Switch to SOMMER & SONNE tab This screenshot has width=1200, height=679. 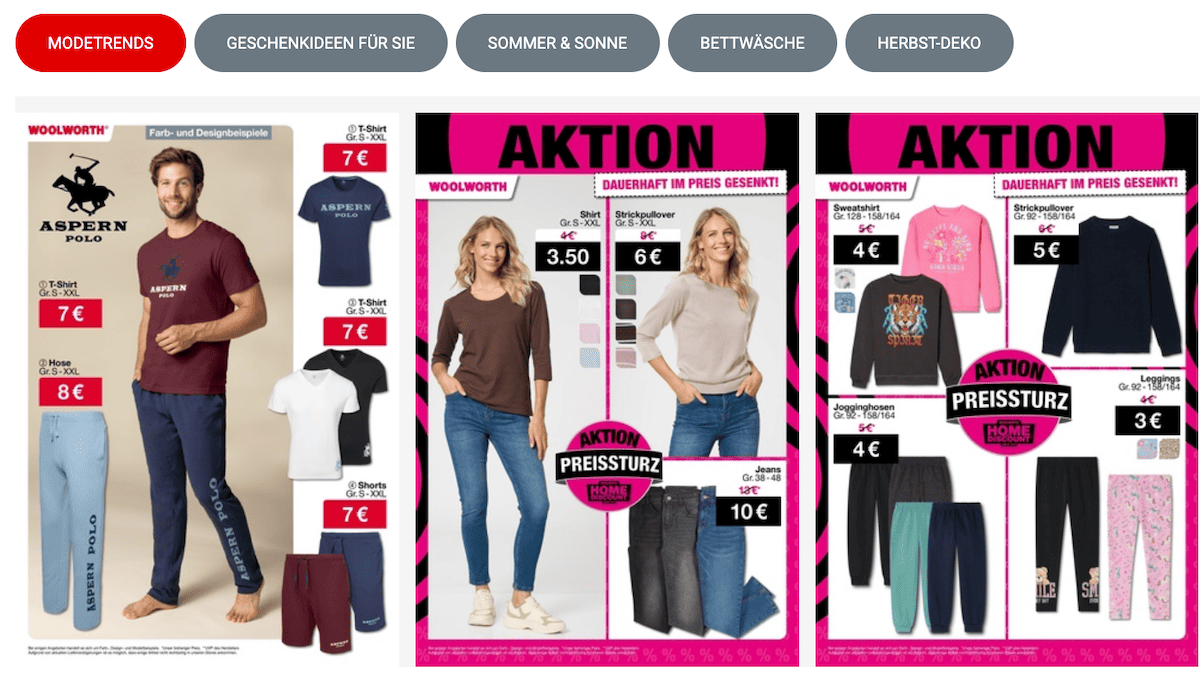tap(557, 43)
